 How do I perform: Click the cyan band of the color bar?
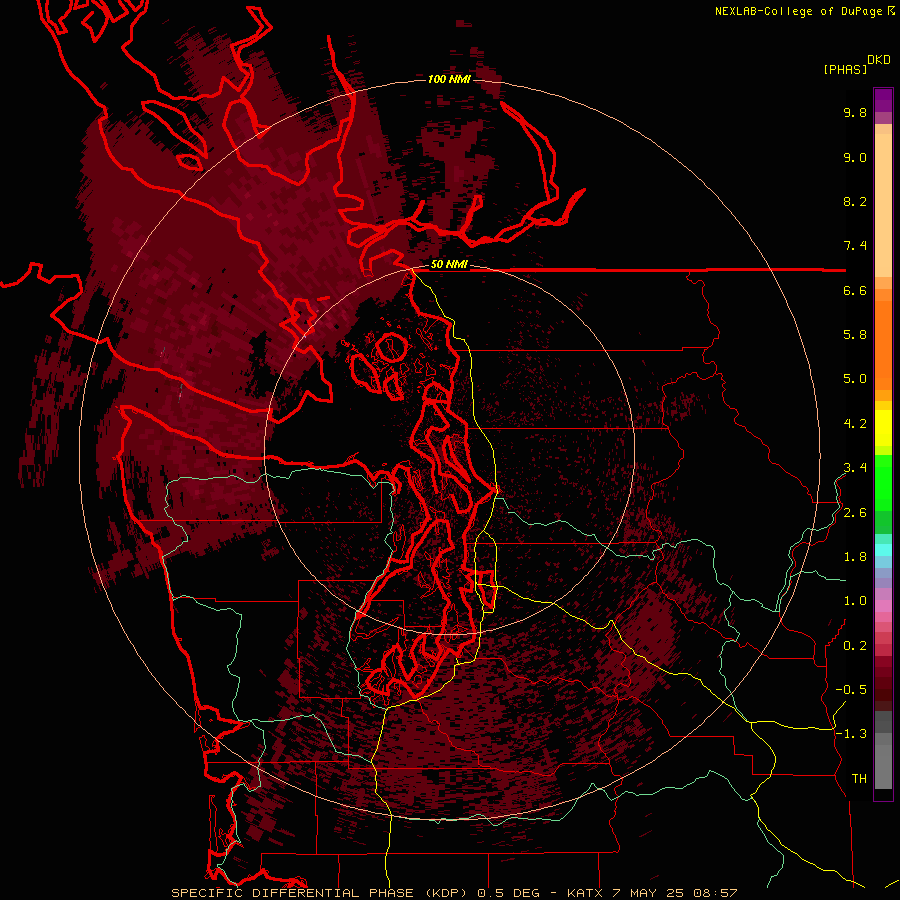tap(883, 550)
